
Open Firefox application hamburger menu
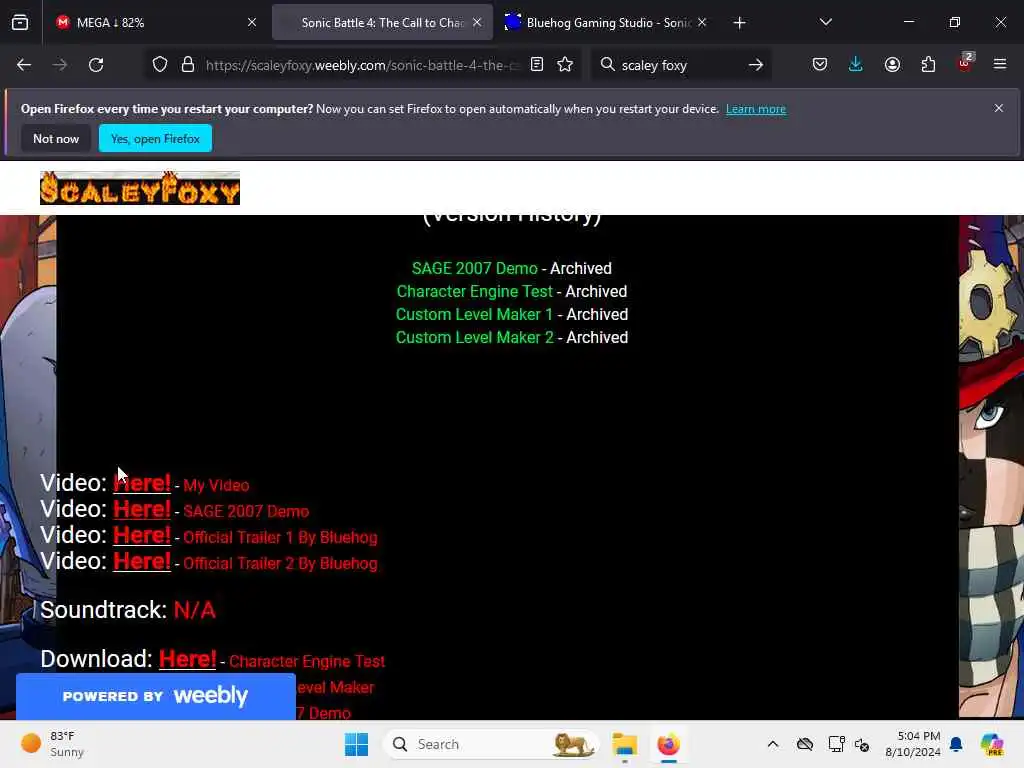coord(1000,65)
